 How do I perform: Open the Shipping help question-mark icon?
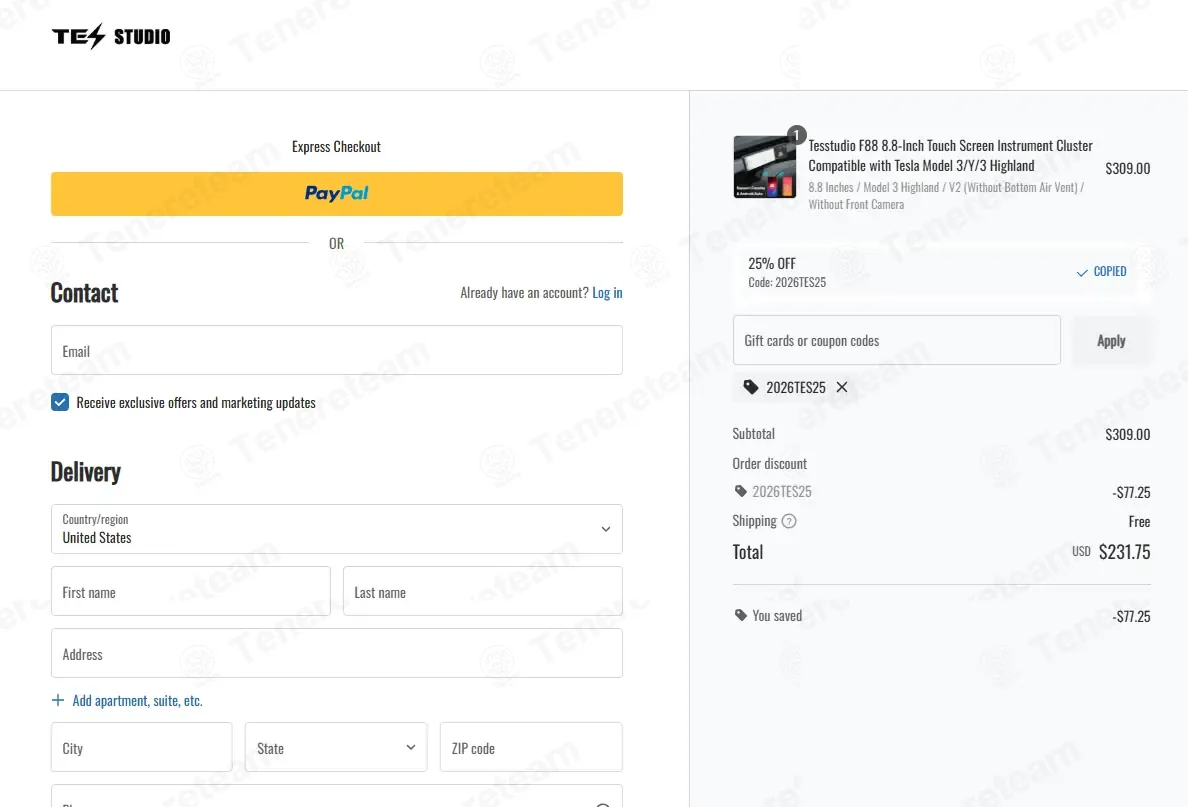click(x=789, y=521)
